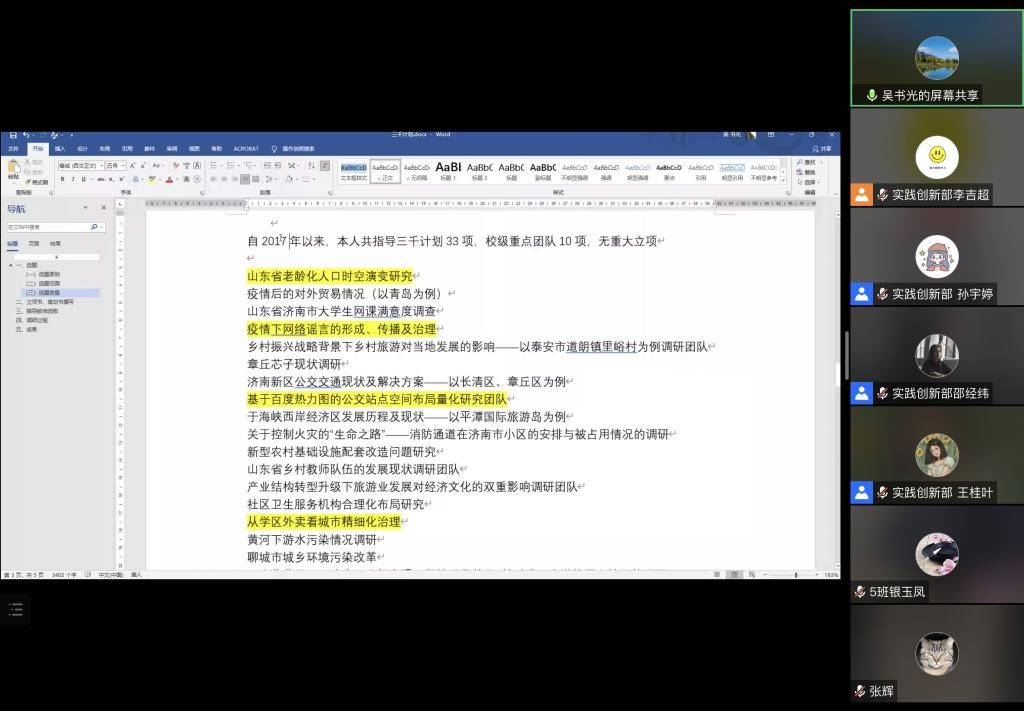Image resolution: width=1024 pixels, height=711 pixels.
Task: Click the left-side meeting menu icon
Action: coord(15,608)
